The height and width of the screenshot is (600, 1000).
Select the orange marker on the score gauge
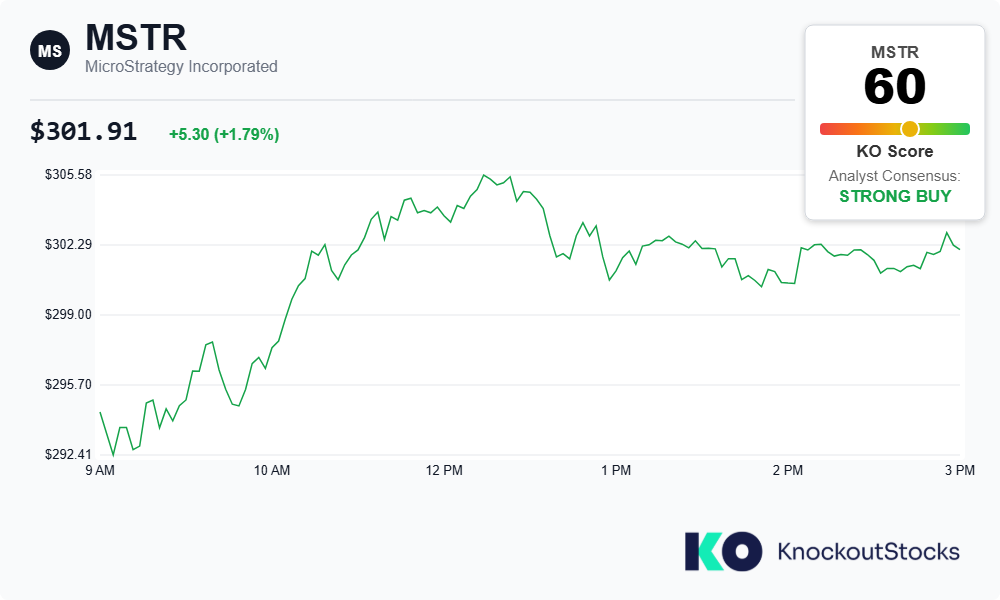[909, 129]
